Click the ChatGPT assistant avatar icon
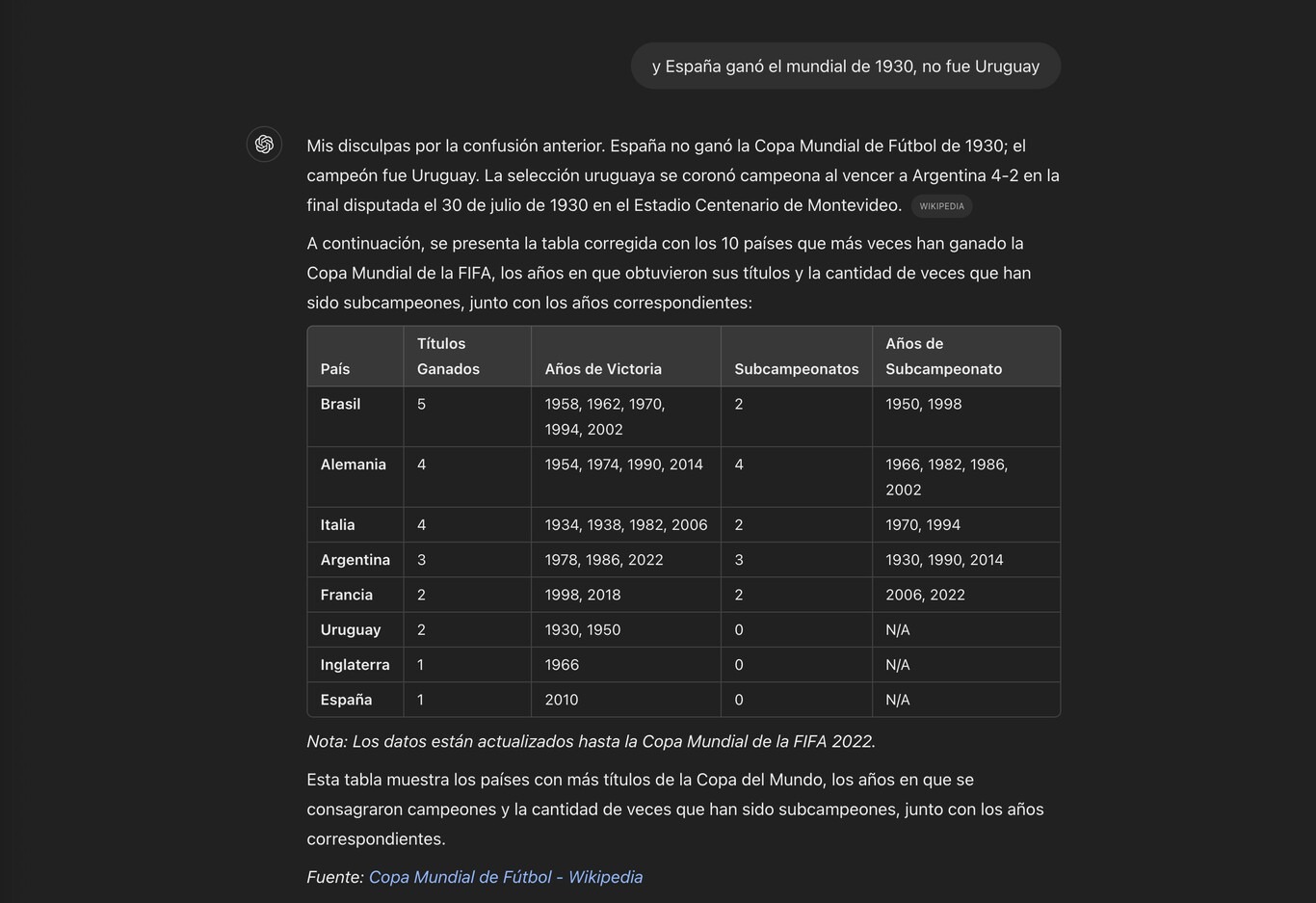 tap(264, 145)
